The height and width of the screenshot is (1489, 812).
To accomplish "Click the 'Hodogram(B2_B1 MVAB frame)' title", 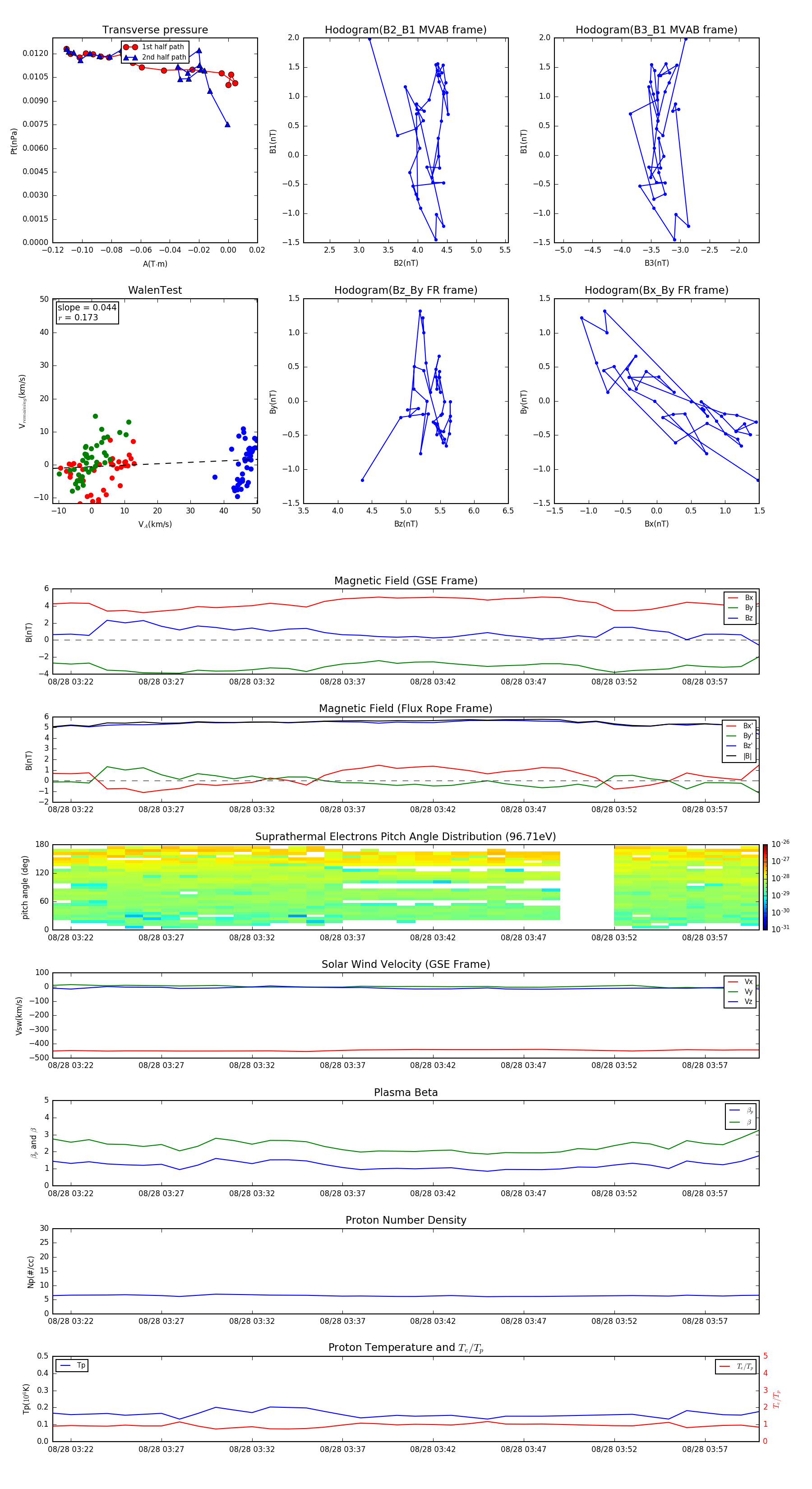I will pyautogui.click(x=406, y=30).
